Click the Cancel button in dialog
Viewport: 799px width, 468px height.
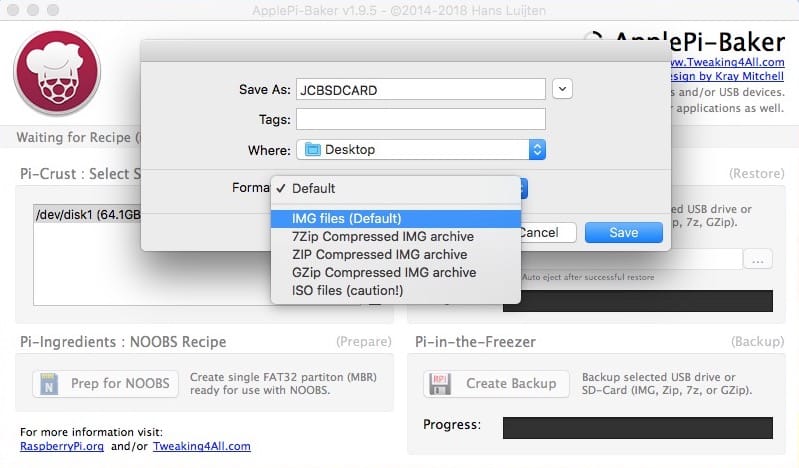[548, 232]
